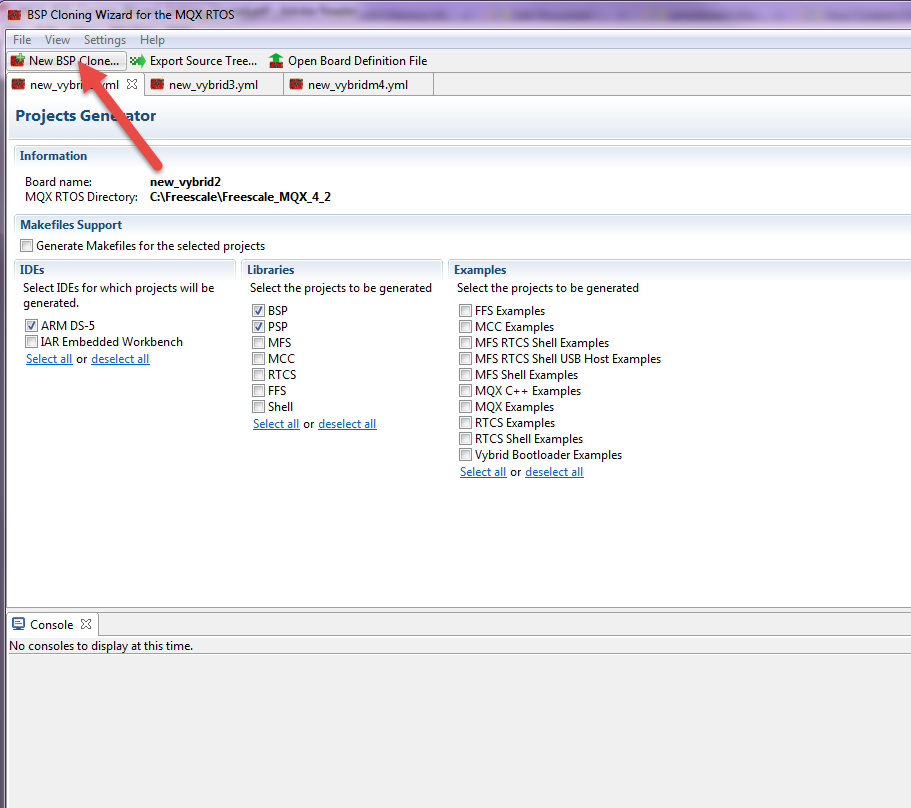Click deselect all under Libraries
Screen dimensions: 911x808
(x=347, y=423)
